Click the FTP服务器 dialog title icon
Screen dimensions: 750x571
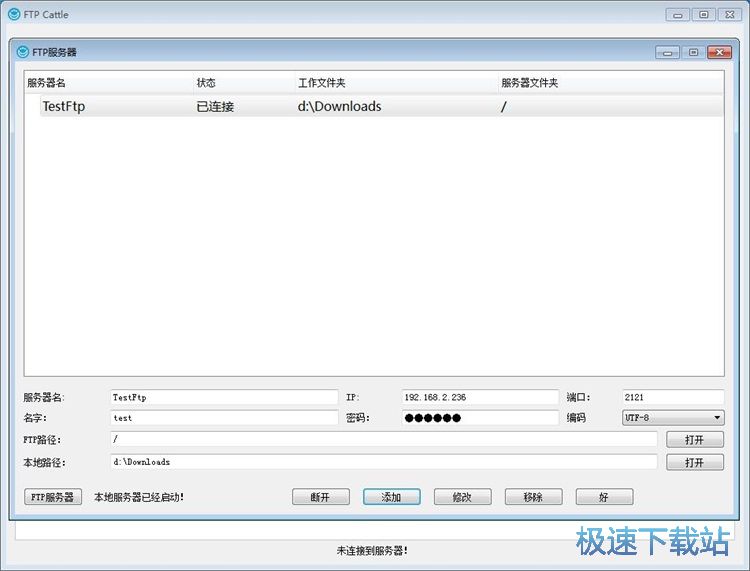pyautogui.click(x=22, y=52)
